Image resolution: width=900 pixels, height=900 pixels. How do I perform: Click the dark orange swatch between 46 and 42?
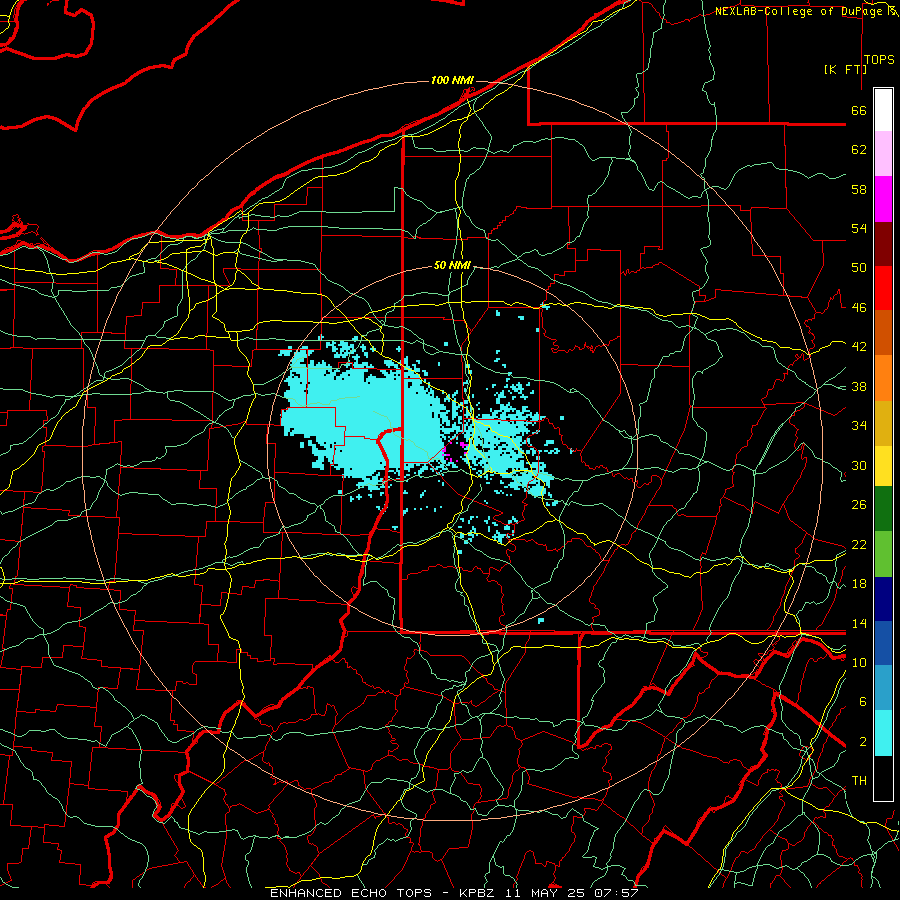tap(883, 333)
